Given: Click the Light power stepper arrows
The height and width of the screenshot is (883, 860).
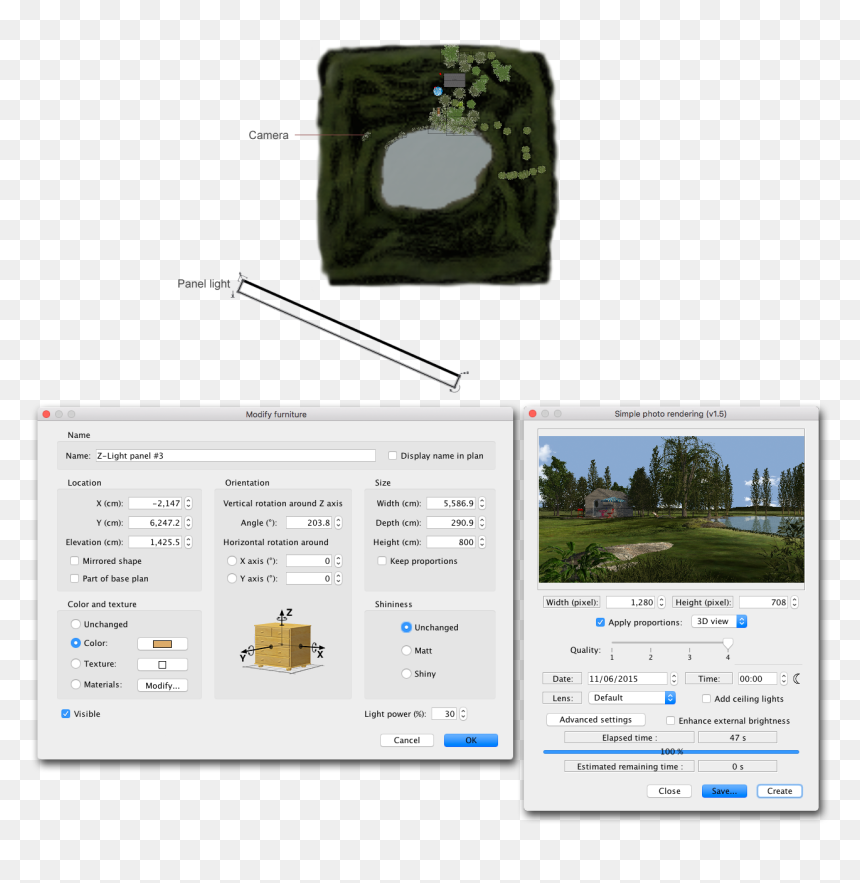Looking at the screenshot, I should pos(463,713).
